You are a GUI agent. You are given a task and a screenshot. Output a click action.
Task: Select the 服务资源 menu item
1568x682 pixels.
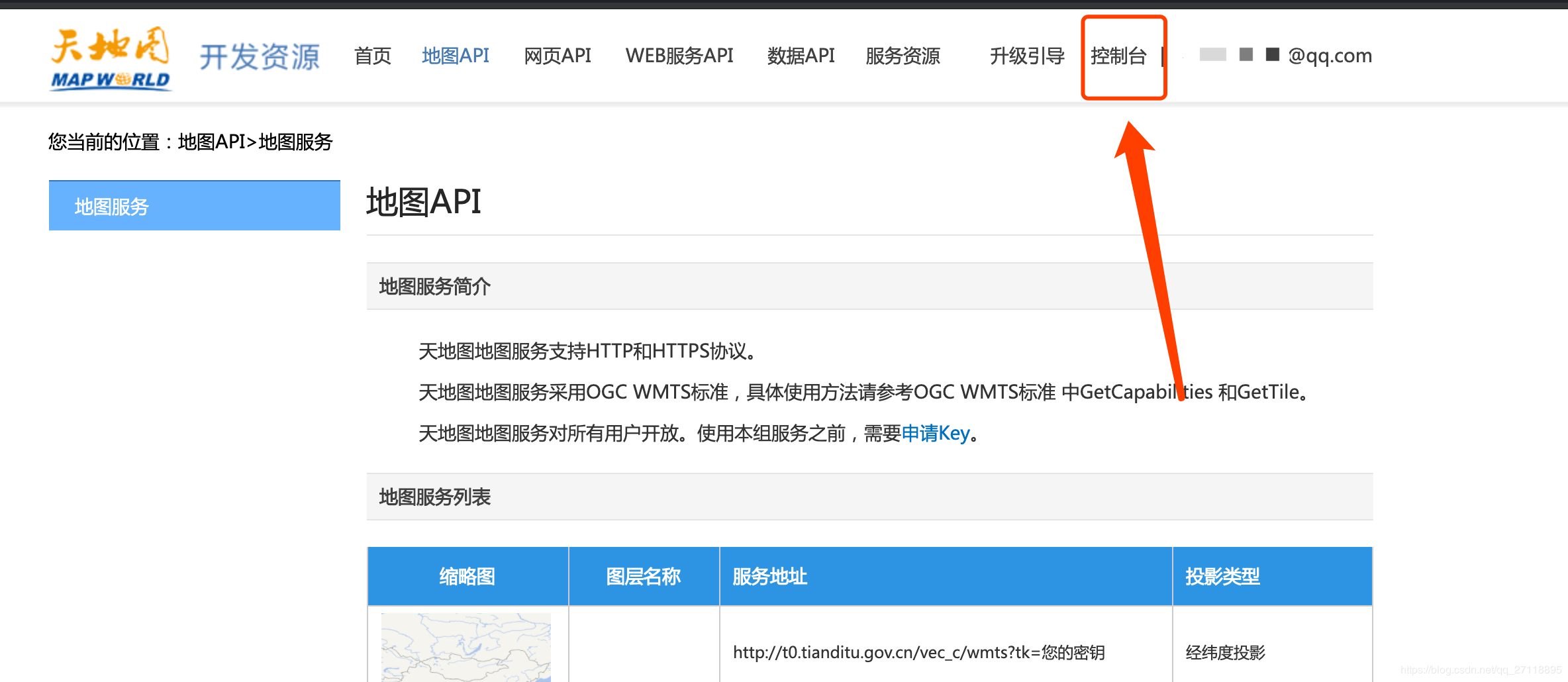[903, 56]
